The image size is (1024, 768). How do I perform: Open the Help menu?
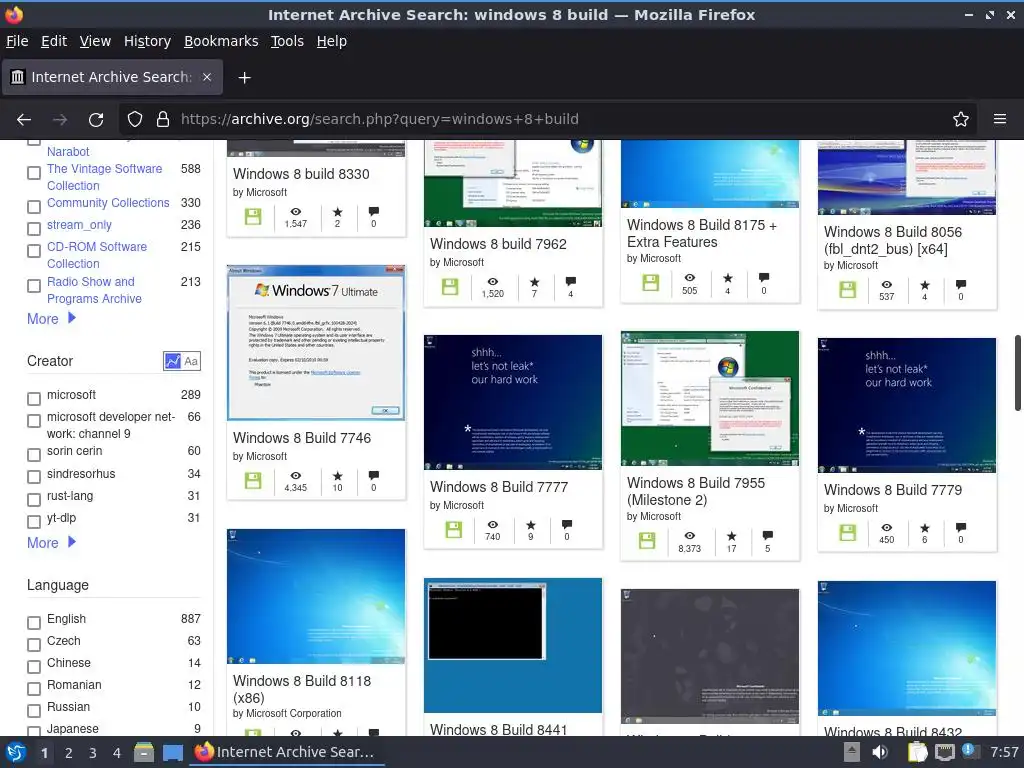pyautogui.click(x=331, y=41)
